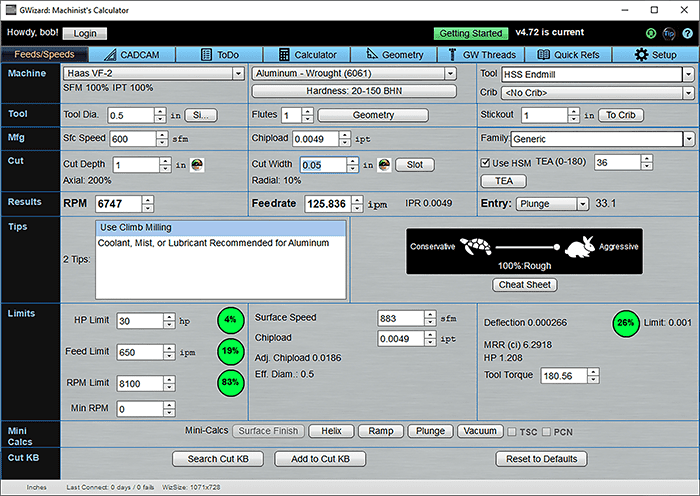
Task: Open the Entry Plunge dropdown
Action: tap(583, 204)
